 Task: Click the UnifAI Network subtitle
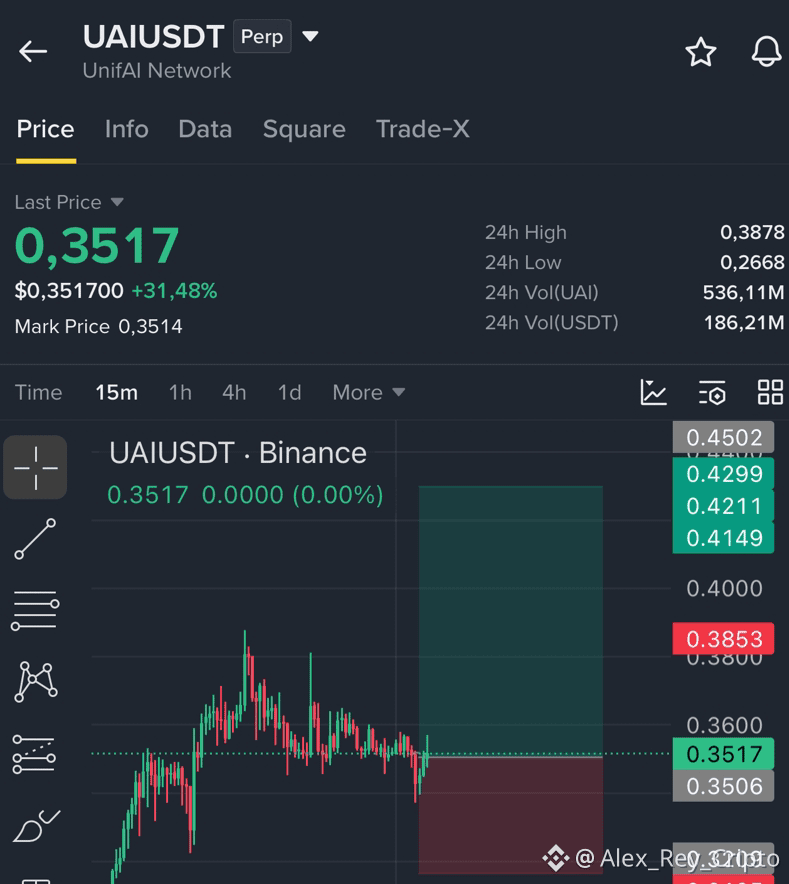[x=157, y=71]
